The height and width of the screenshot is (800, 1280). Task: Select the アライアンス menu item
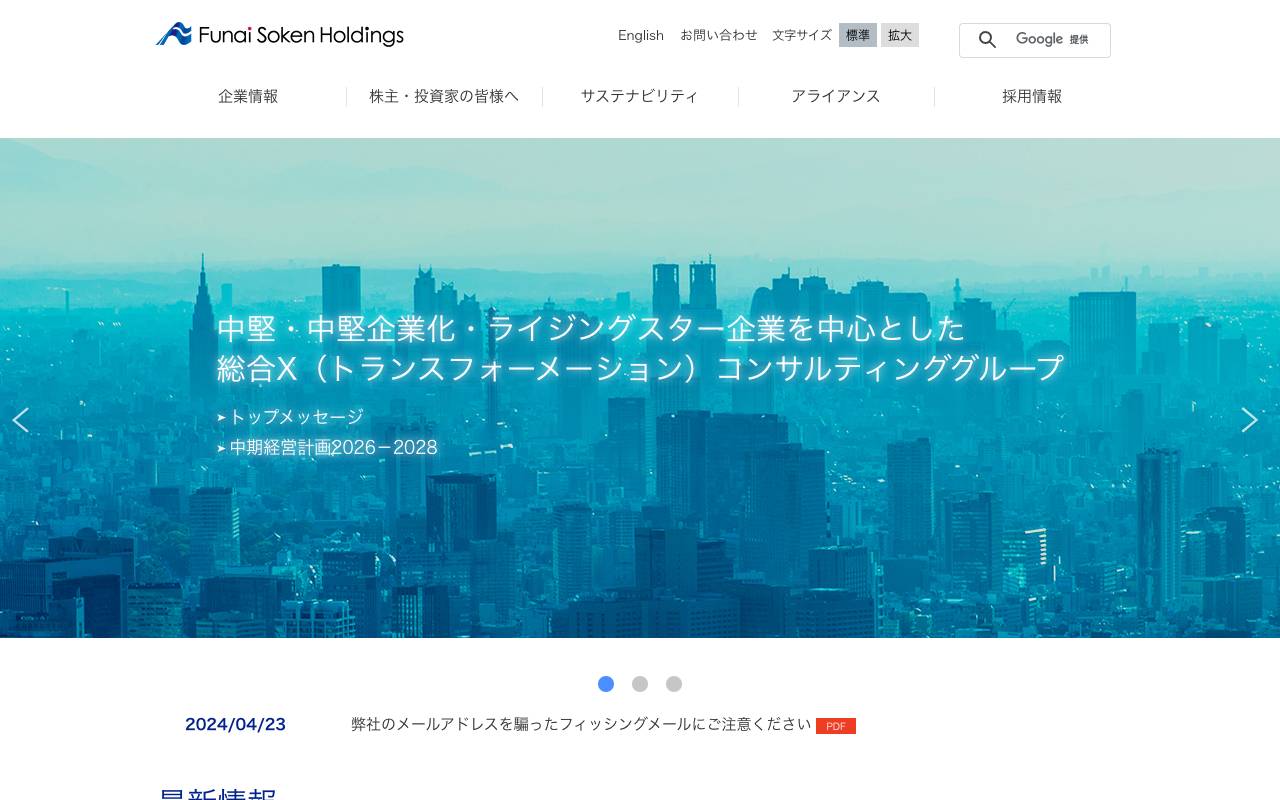coord(836,96)
